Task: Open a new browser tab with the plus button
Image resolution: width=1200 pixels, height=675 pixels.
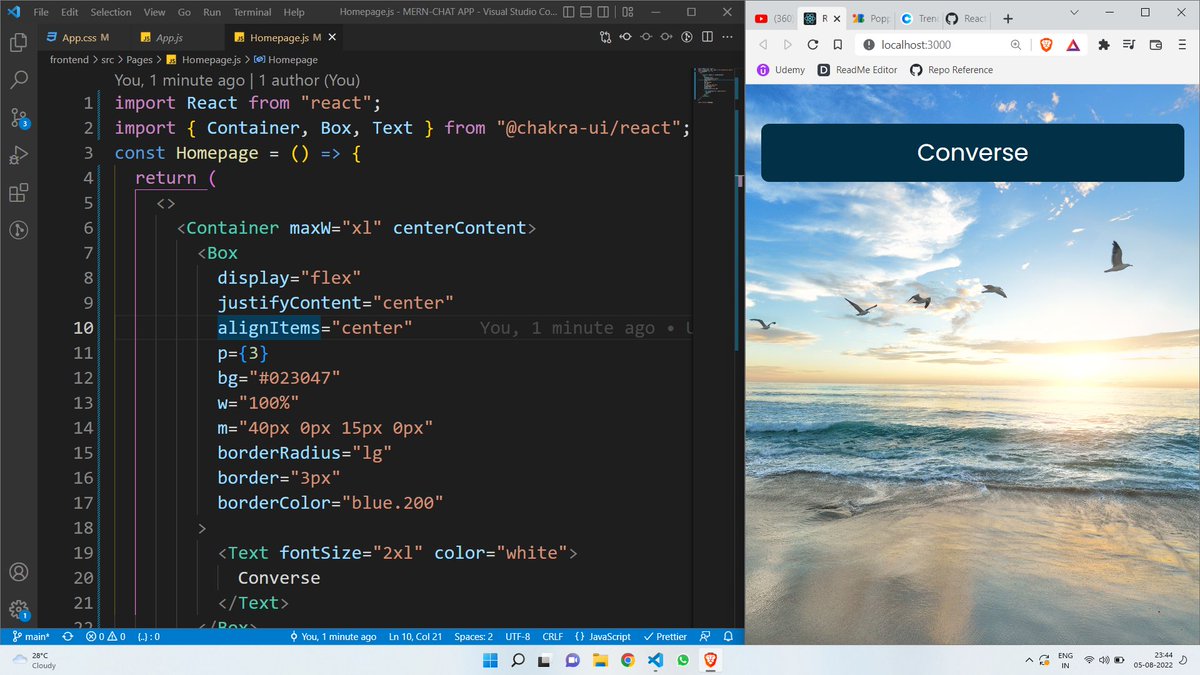Action: point(1008,18)
